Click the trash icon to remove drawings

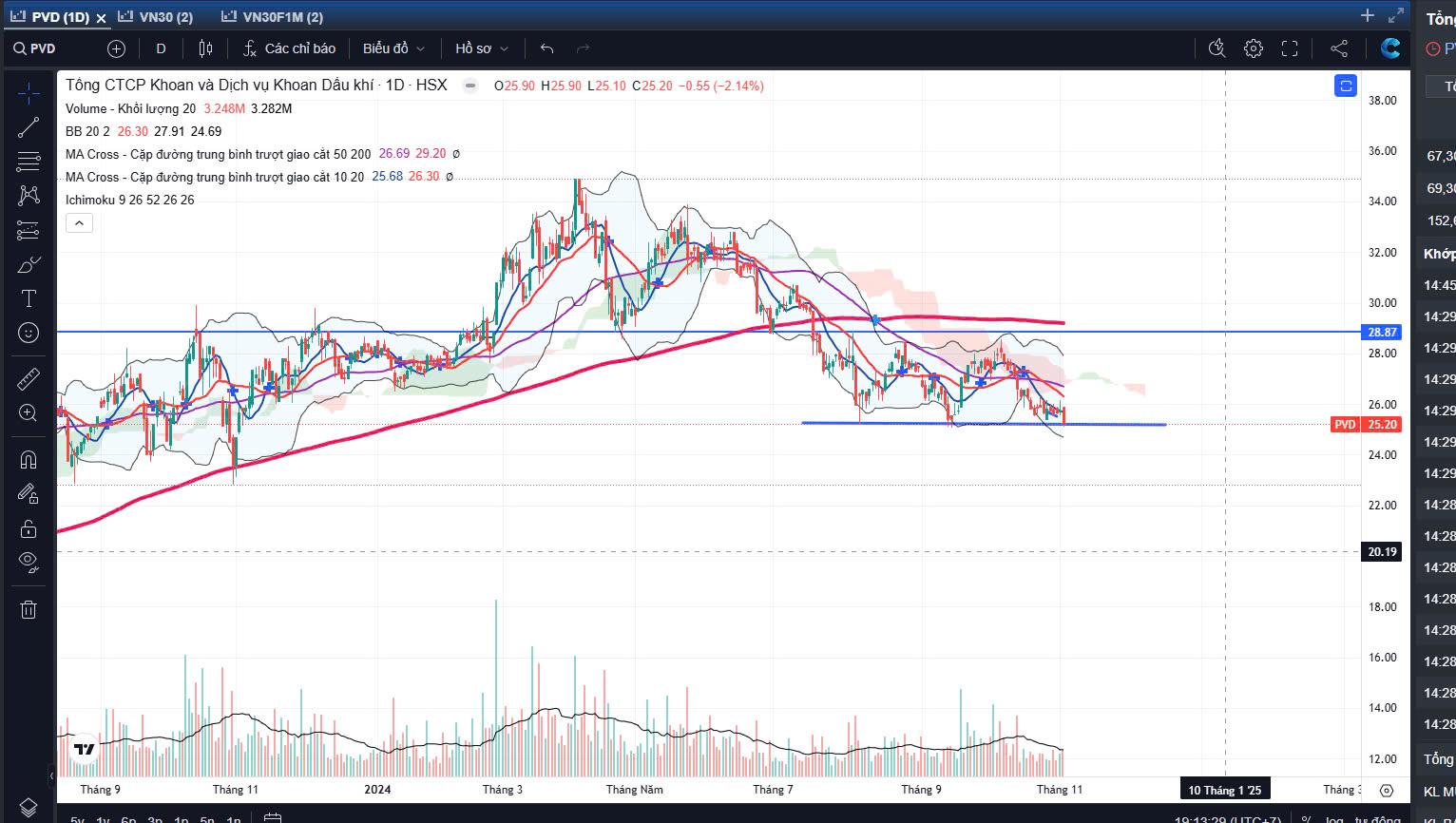tap(29, 609)
